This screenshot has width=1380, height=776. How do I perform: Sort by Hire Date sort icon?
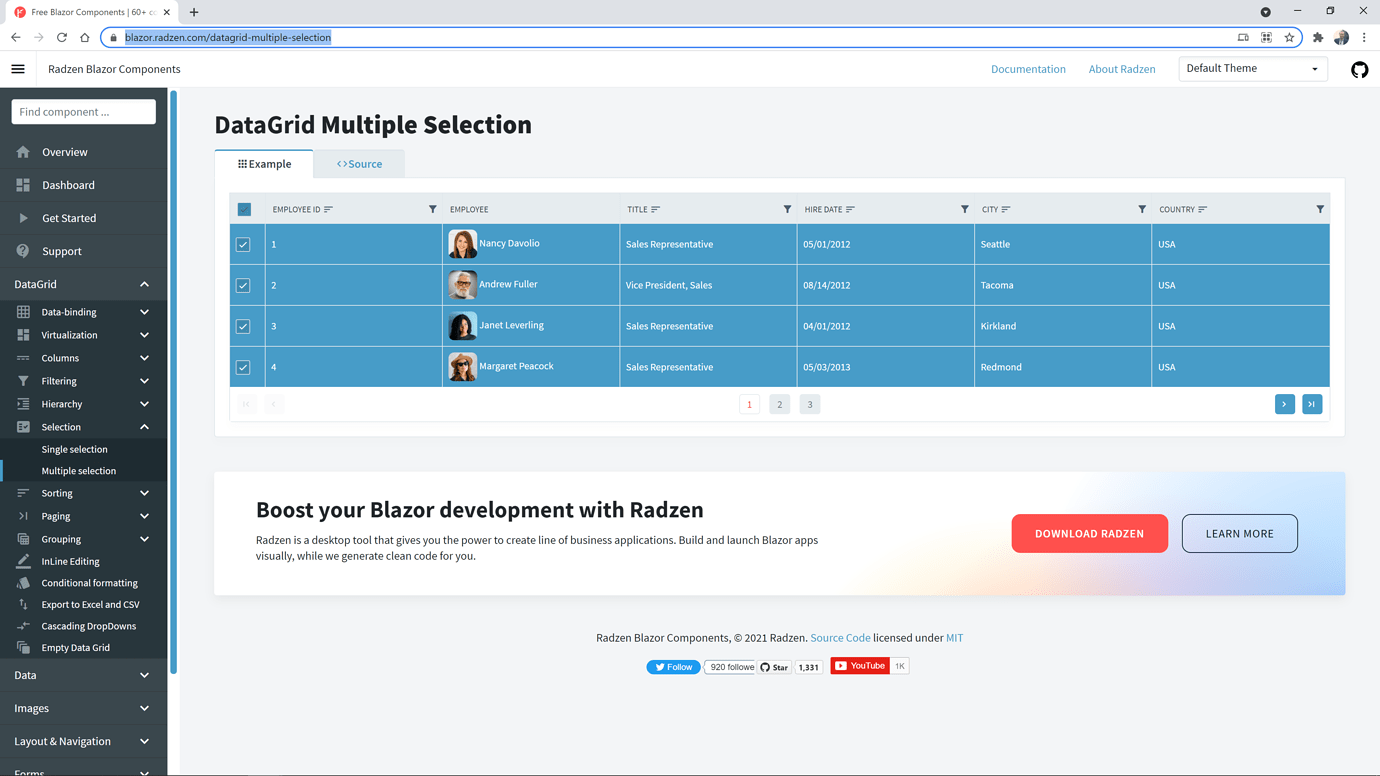coord(850,209)
